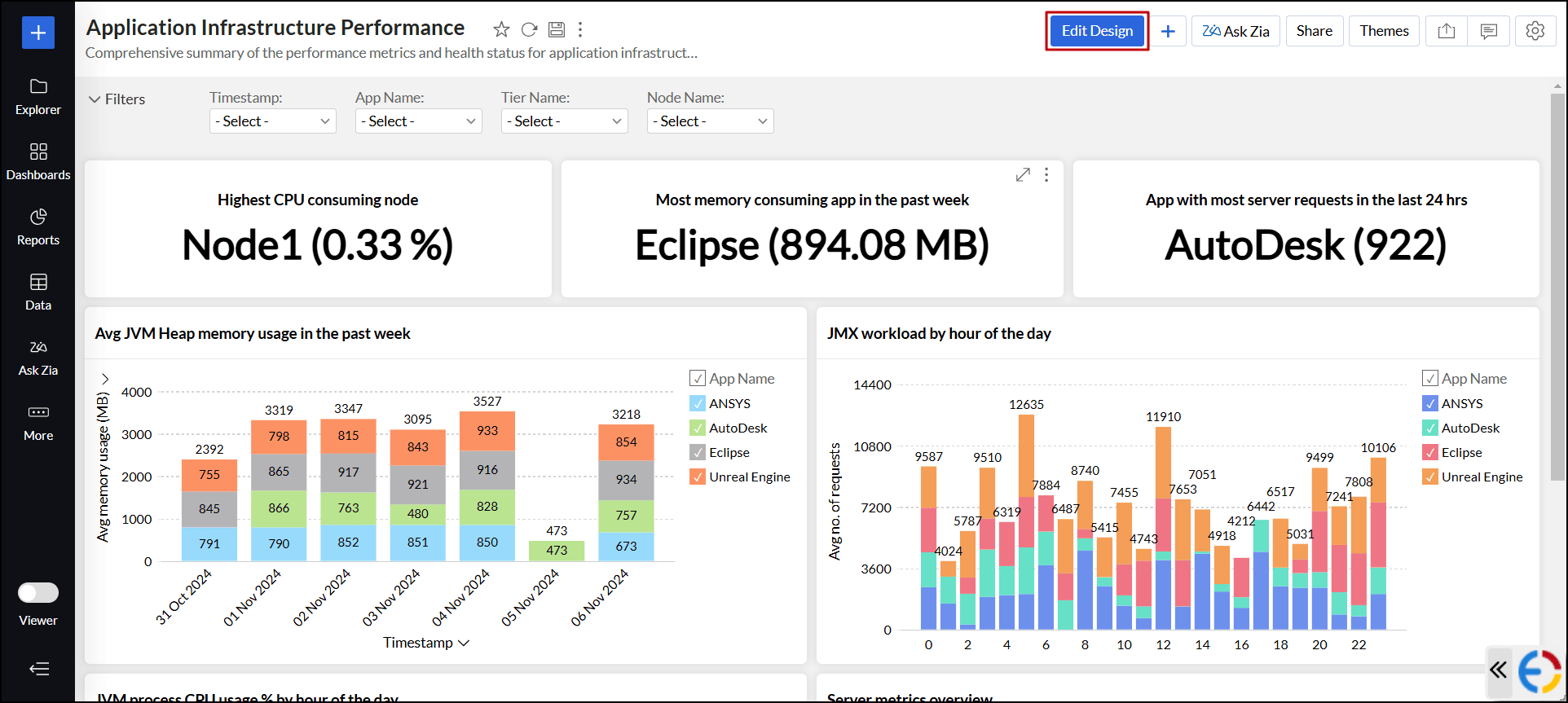Open Reports in the sidebar
Image resolution: width=1568 pixels, height=703 pixels.
pos(38,227)
